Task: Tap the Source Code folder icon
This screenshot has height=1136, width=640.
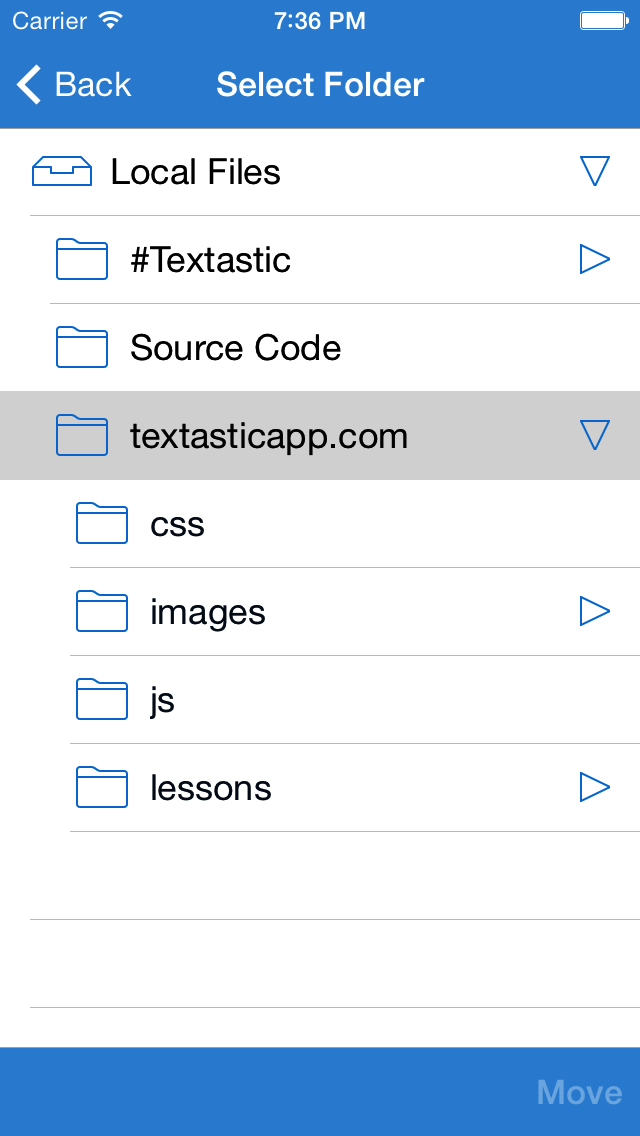Action: [82, 348]
